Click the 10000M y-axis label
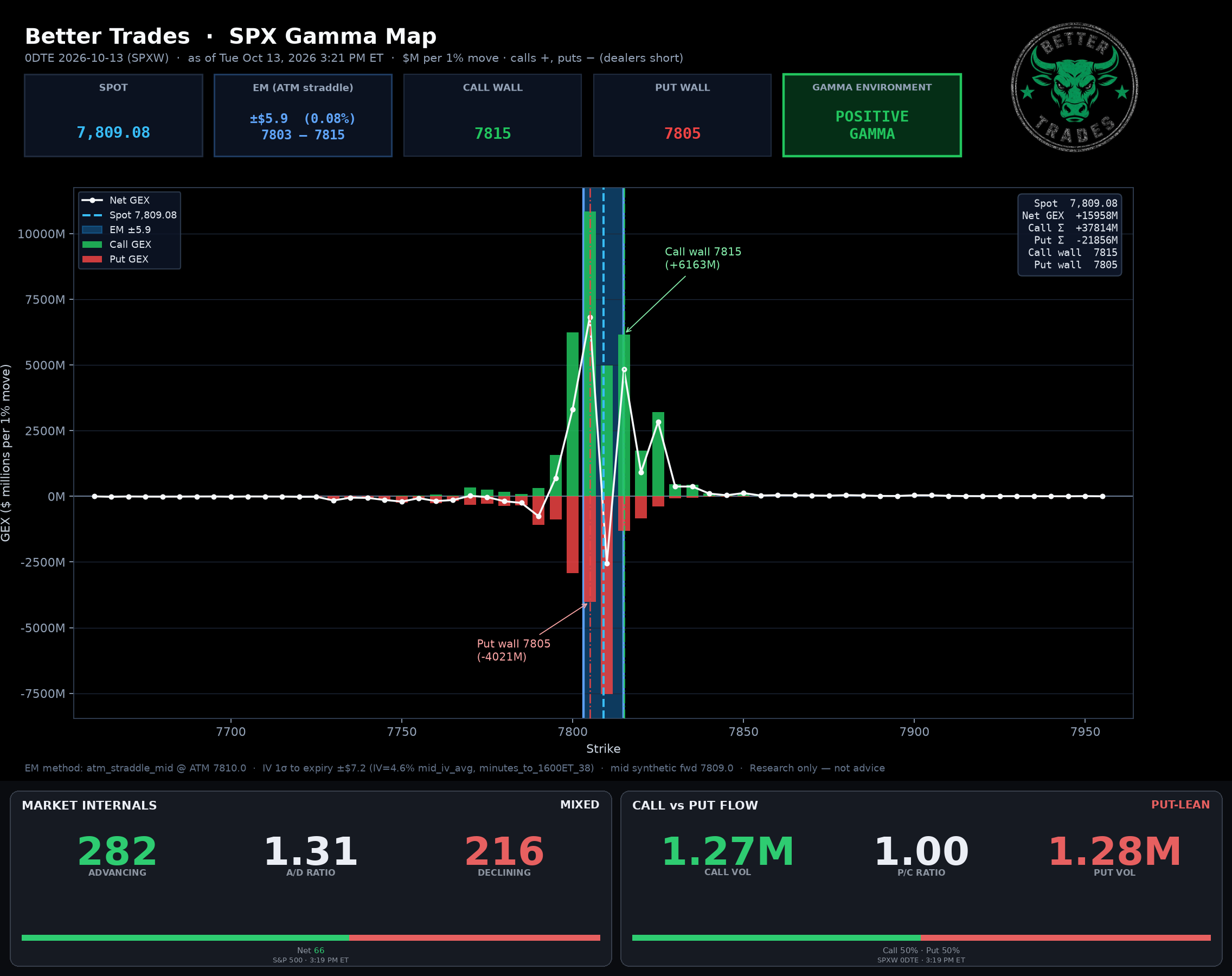This screenshot has height=976, width=1232. click(41, 234)
